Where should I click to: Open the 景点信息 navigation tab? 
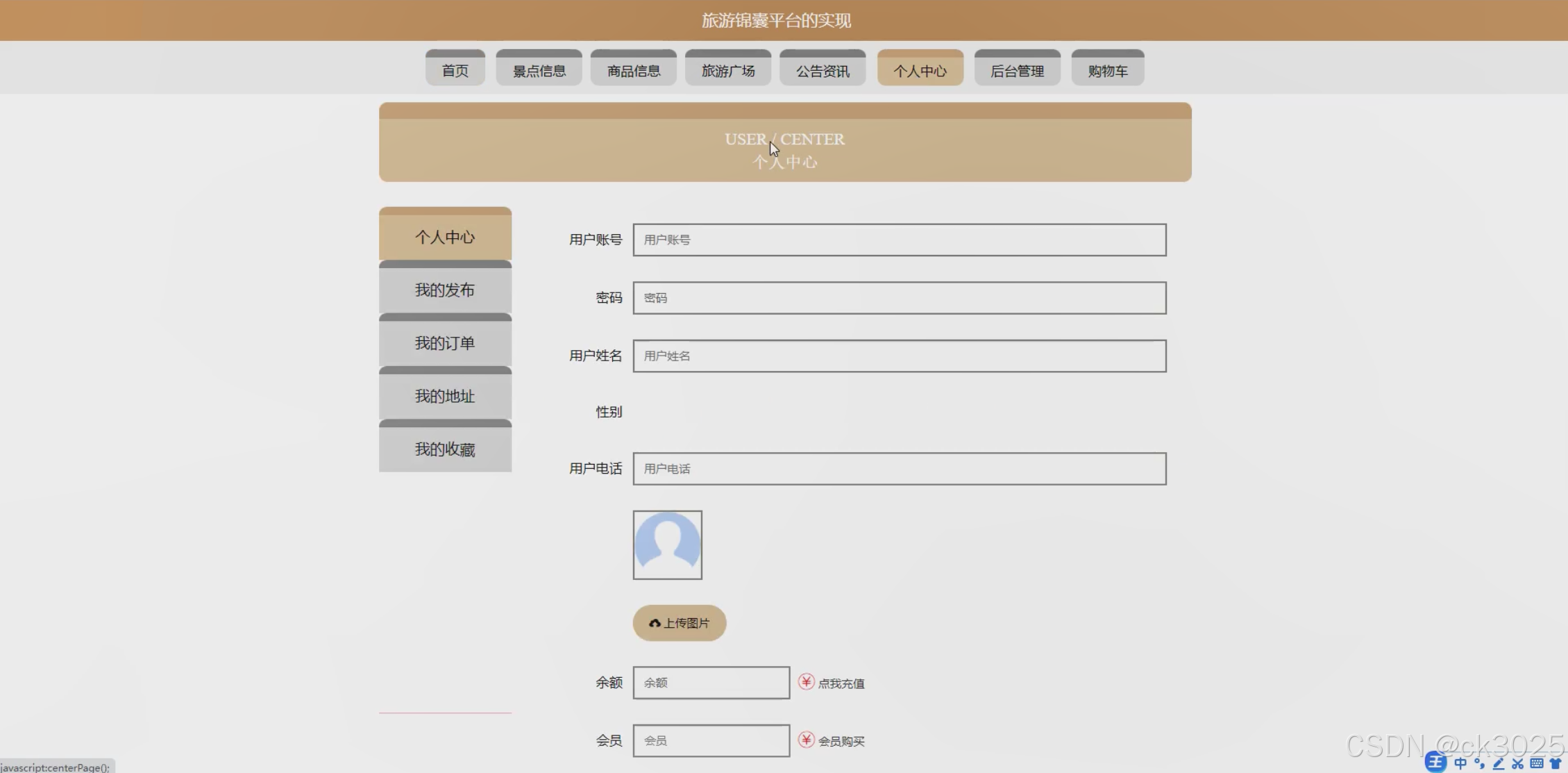coord(539,70)
